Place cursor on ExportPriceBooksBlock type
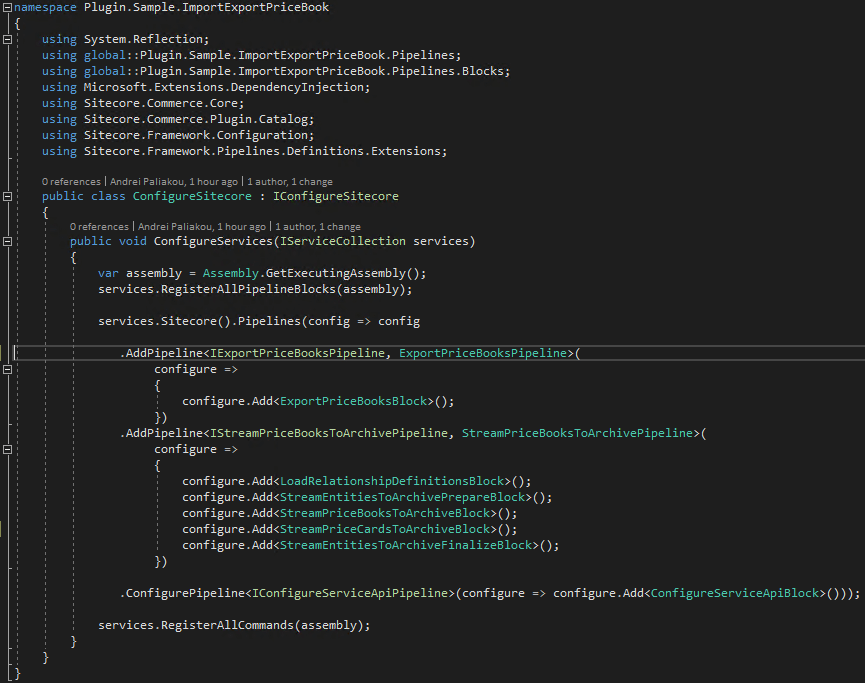The image size is (865, 683). click(x=354, y=401)
